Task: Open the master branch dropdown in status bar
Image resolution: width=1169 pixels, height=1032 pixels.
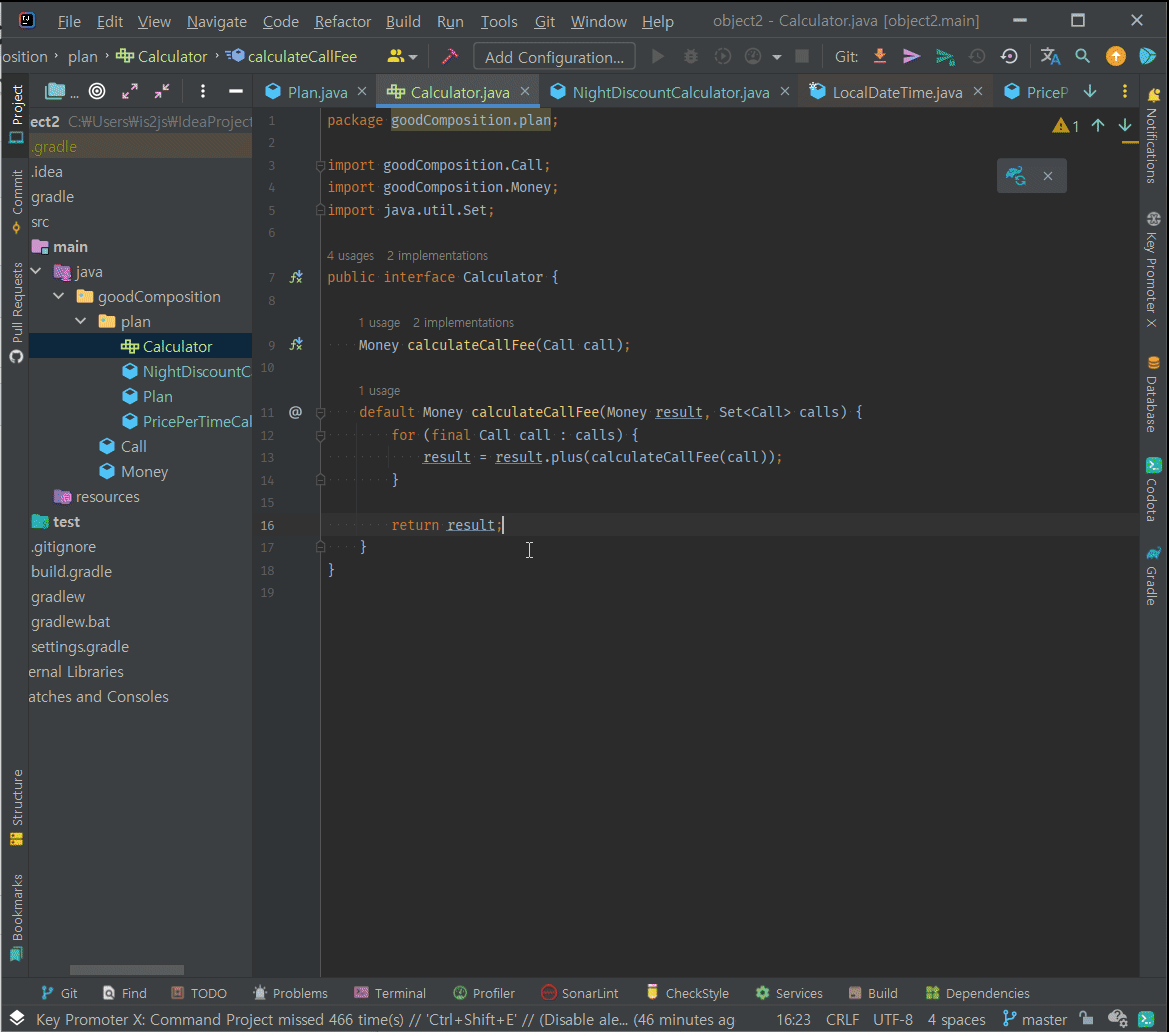Action: pyautogui.click(x=1035, y=1020)
